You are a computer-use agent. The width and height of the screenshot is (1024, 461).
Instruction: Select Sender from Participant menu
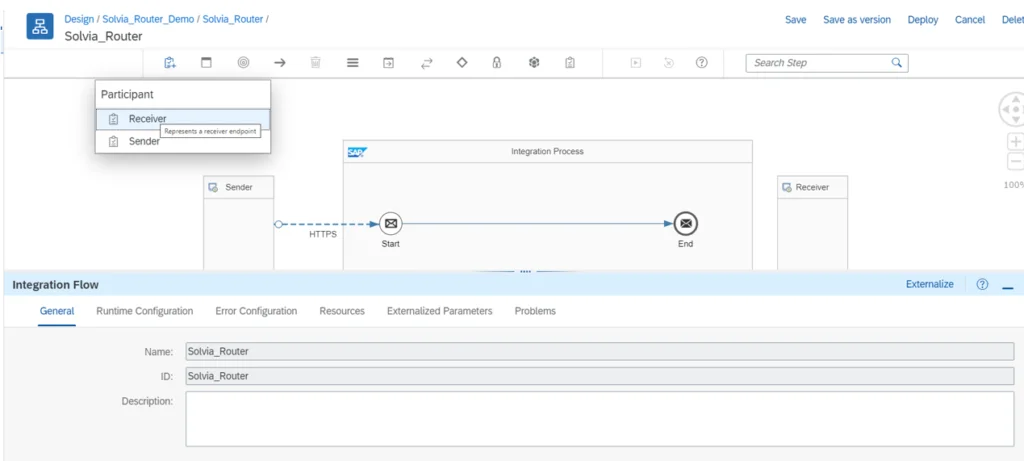(144, 142)
